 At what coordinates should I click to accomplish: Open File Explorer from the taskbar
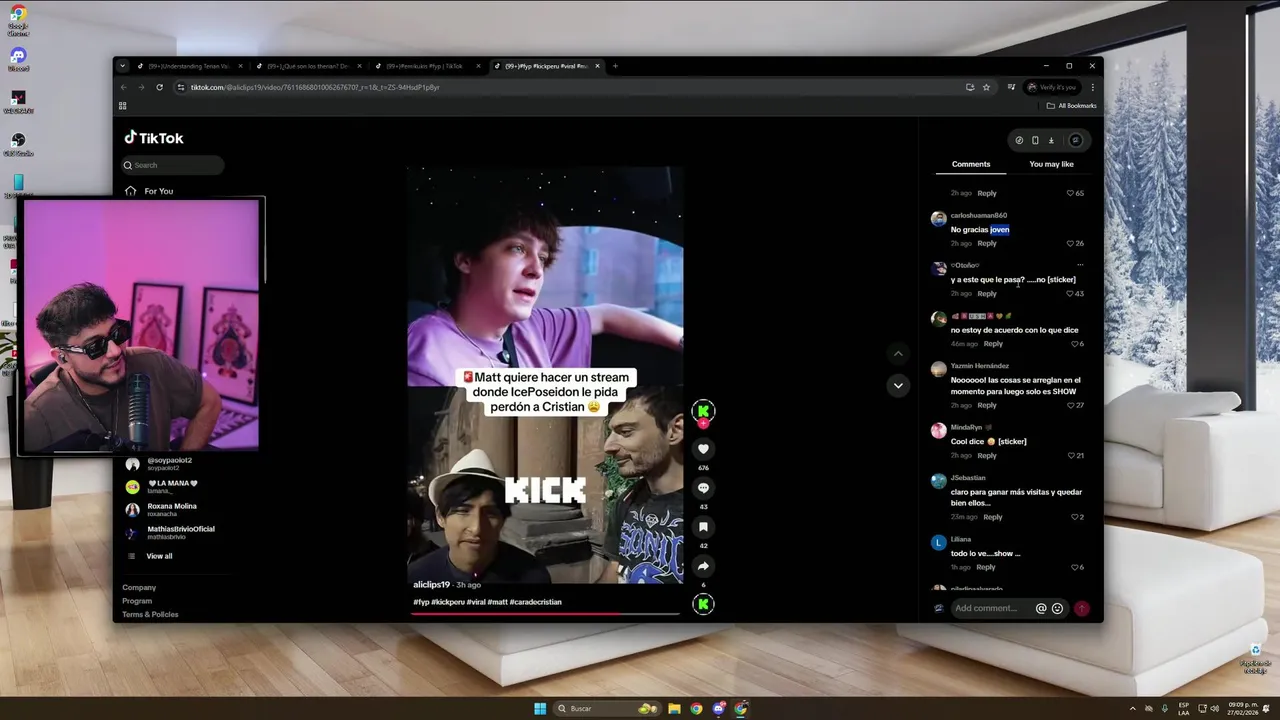(x=674, y=708)
